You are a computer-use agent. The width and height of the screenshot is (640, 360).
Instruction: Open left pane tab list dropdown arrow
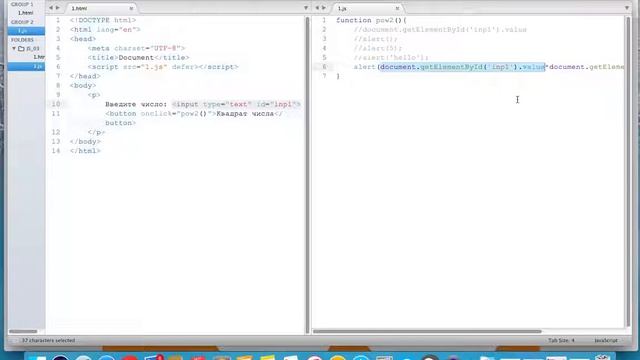tap(306, 8)
